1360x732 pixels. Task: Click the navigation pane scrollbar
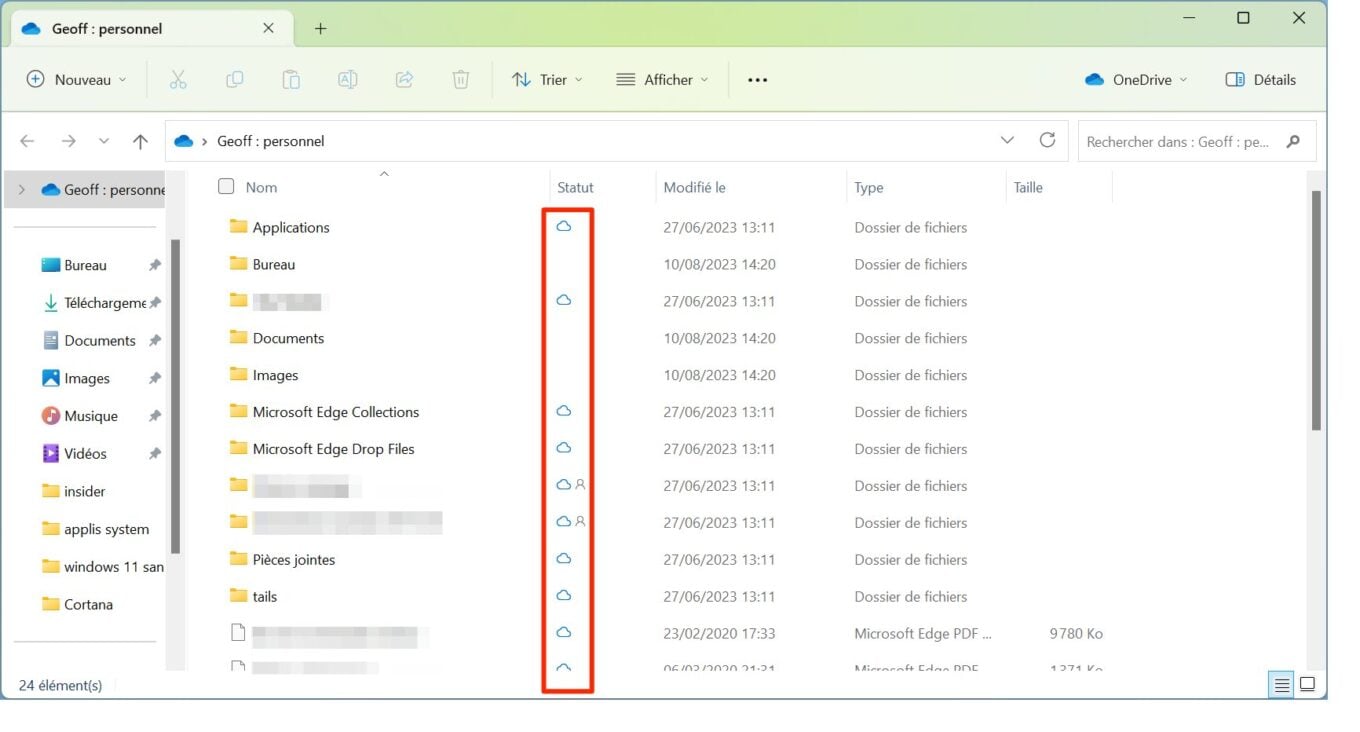[x=176, y=396]
